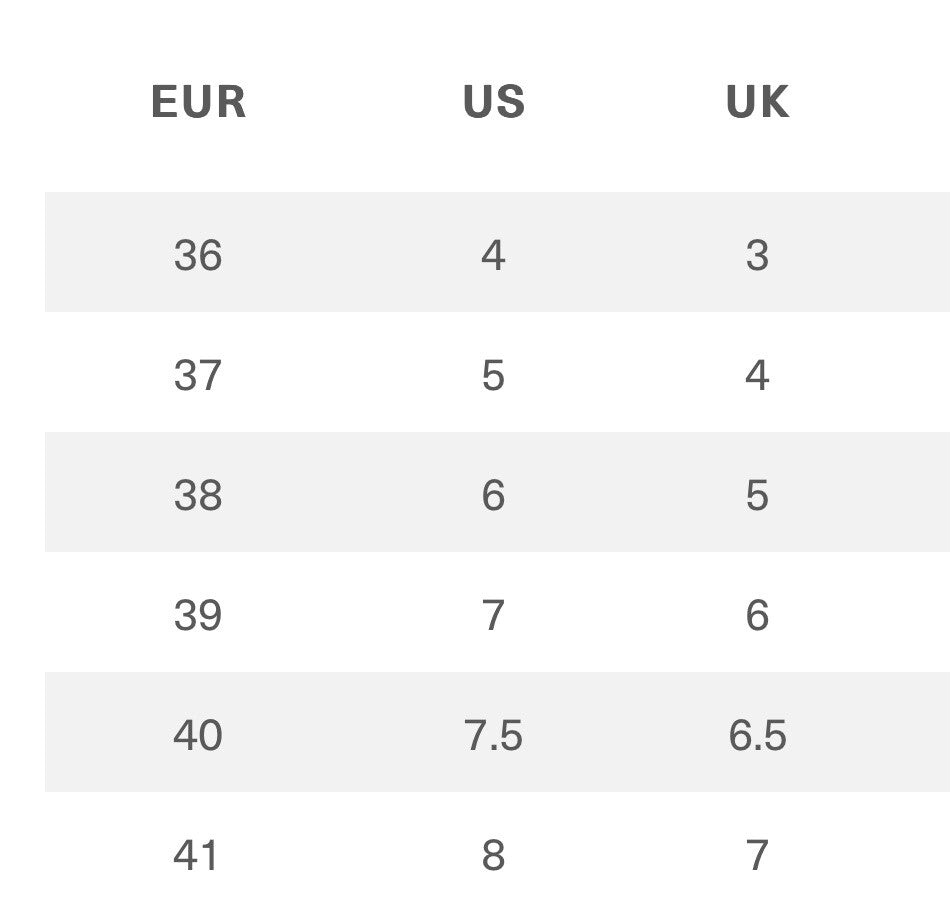
Task: Click the UK 7 value in the EUR 41 row
Action: click(757, 855)
